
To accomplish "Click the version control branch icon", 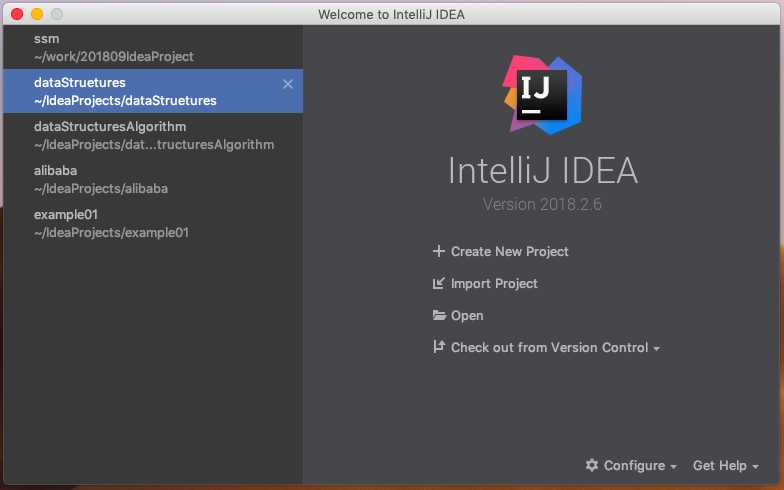I will click(x=438, y=346).
